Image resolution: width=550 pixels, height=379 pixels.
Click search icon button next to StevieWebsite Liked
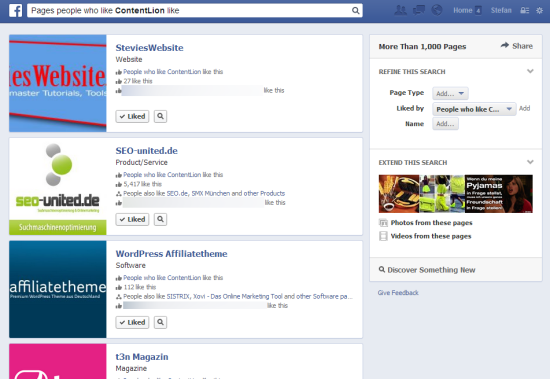coord(160,116)
